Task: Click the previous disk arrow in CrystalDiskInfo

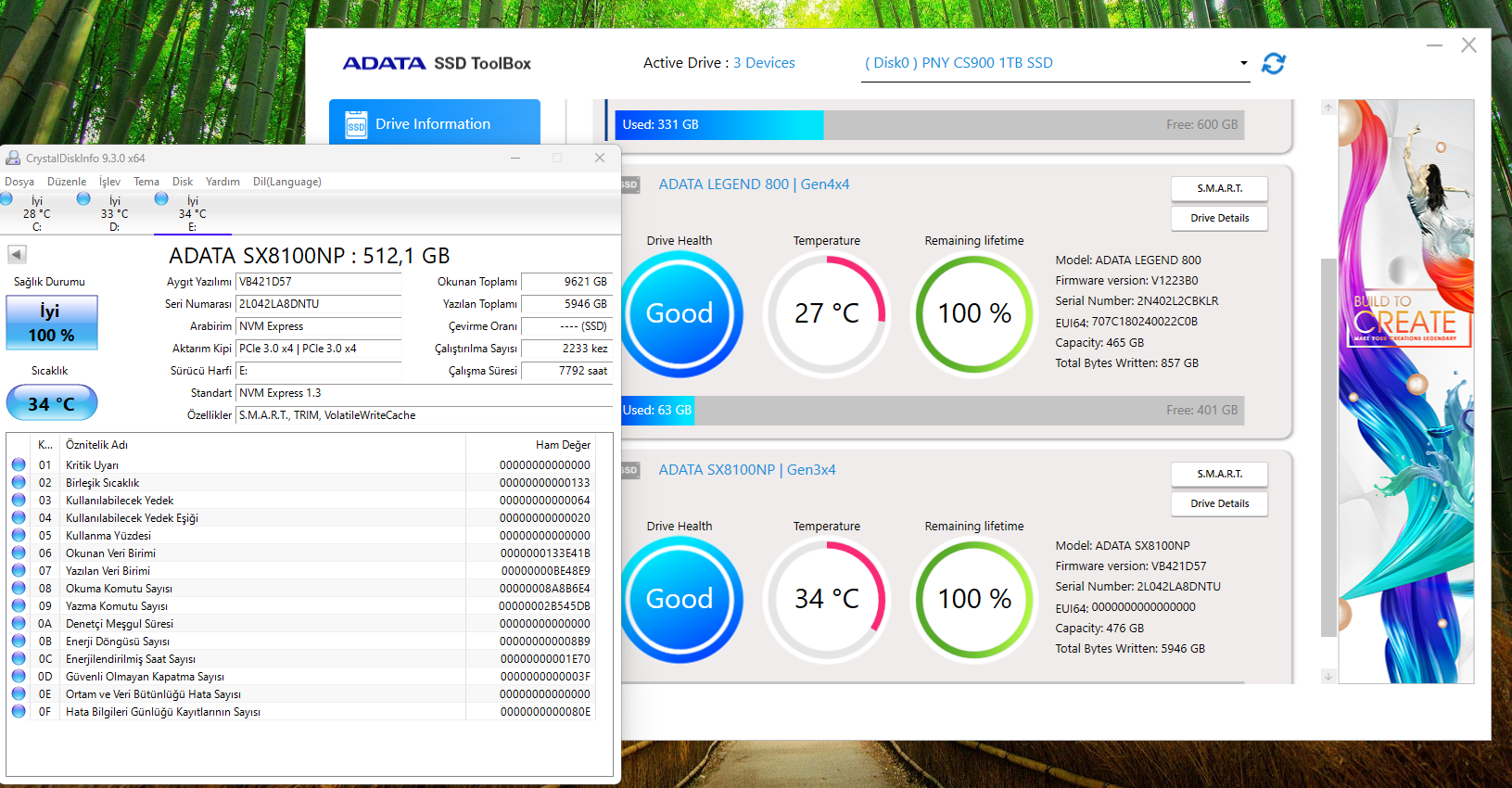Action: pos(17,254)
